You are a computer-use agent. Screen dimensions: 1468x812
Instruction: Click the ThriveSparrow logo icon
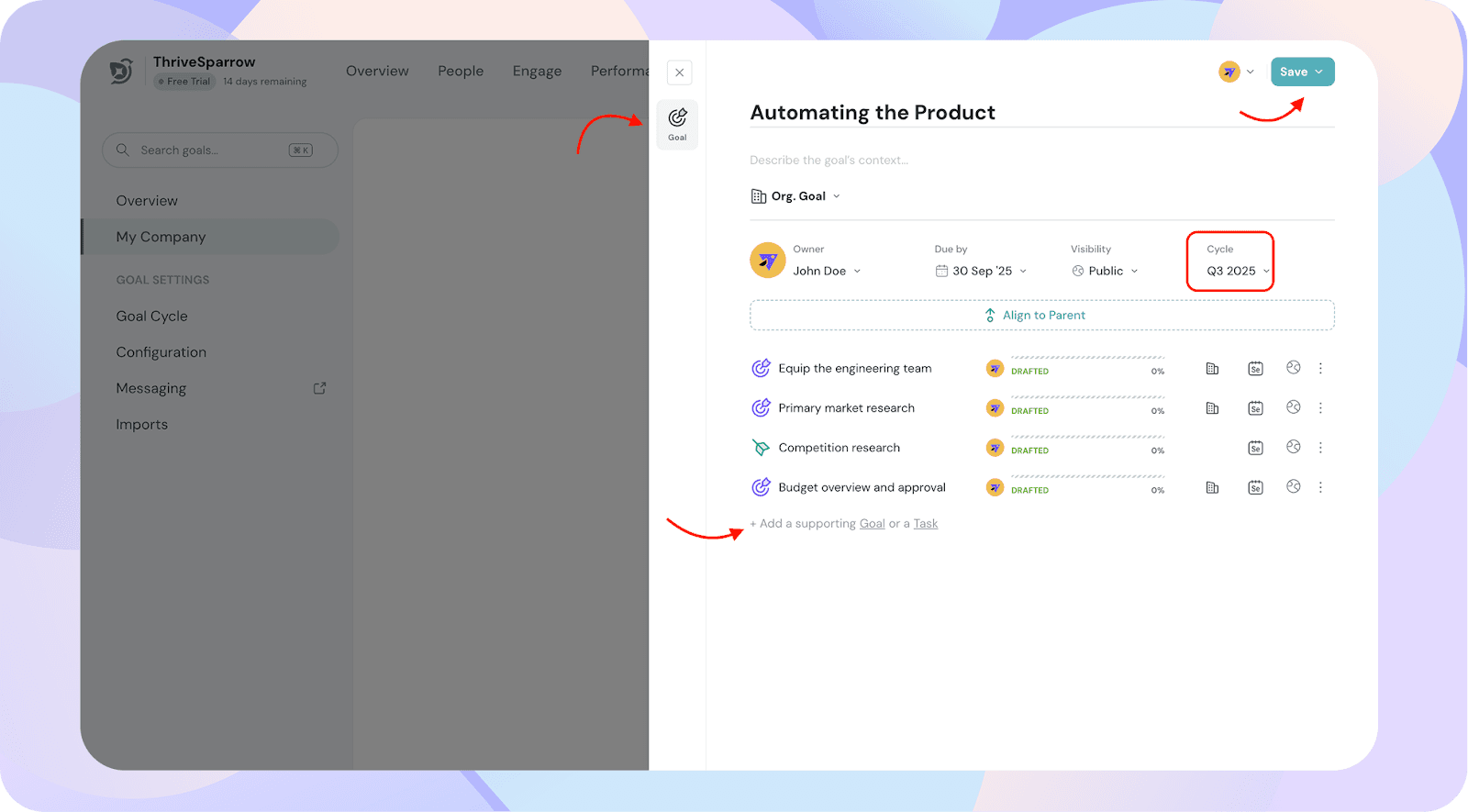[122, 71]
